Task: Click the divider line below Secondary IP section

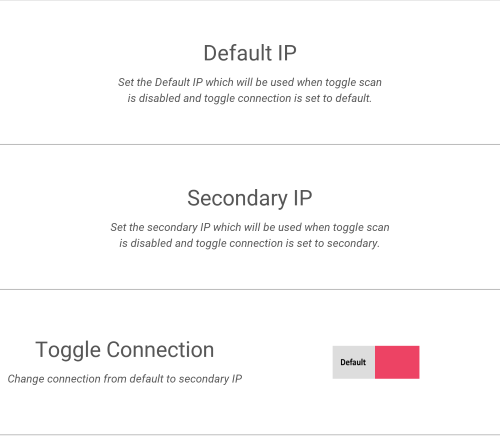Action: coord(250,290)
